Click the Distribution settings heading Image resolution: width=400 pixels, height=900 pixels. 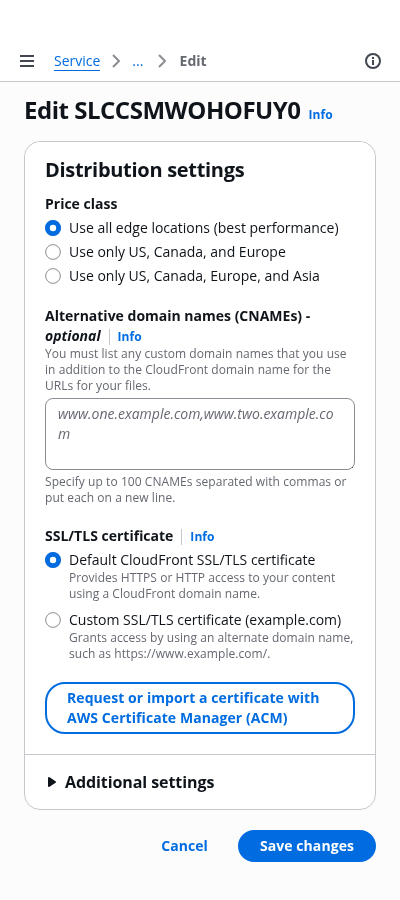coord(145,170)
